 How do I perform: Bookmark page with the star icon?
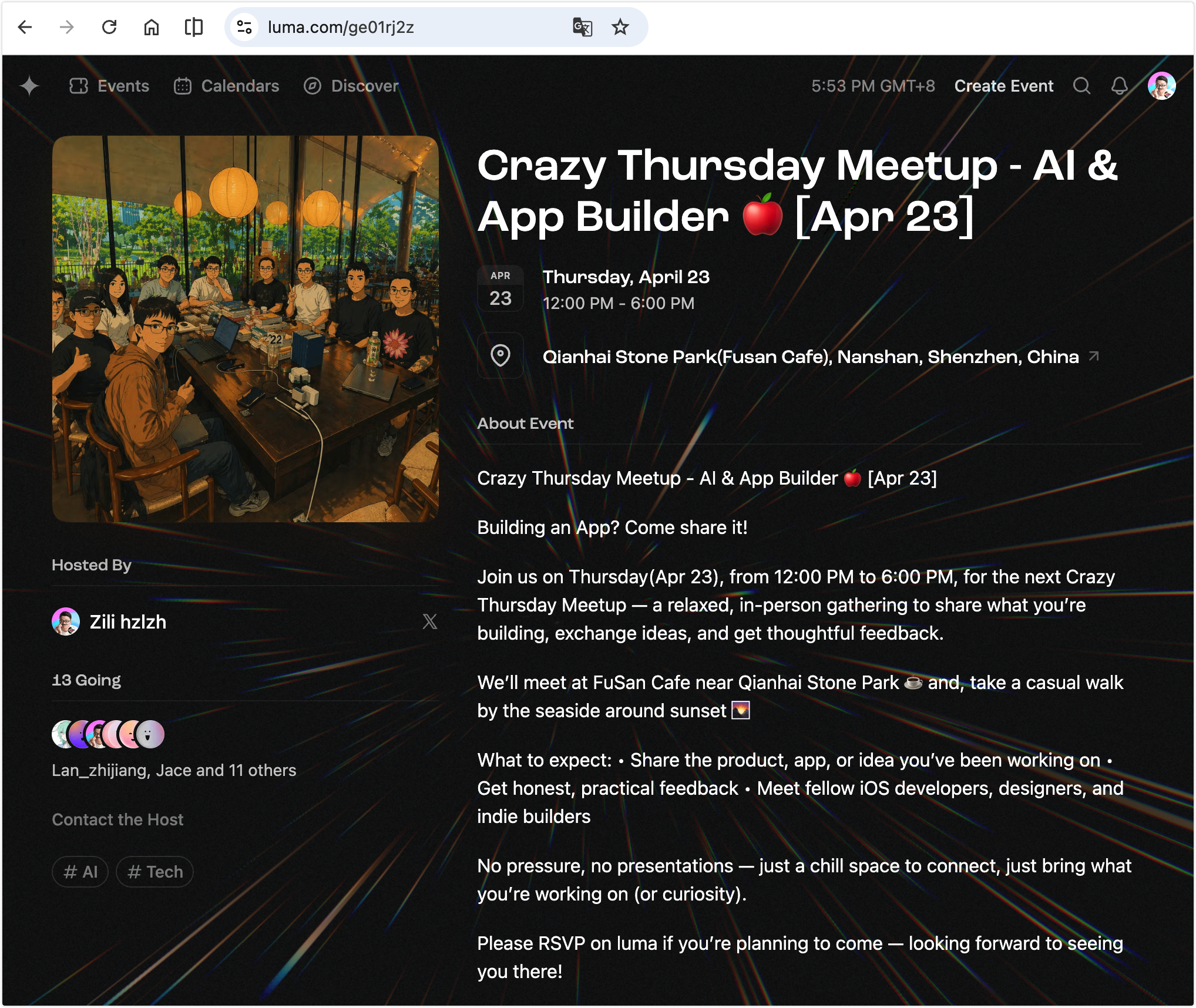tap(620, 27)
